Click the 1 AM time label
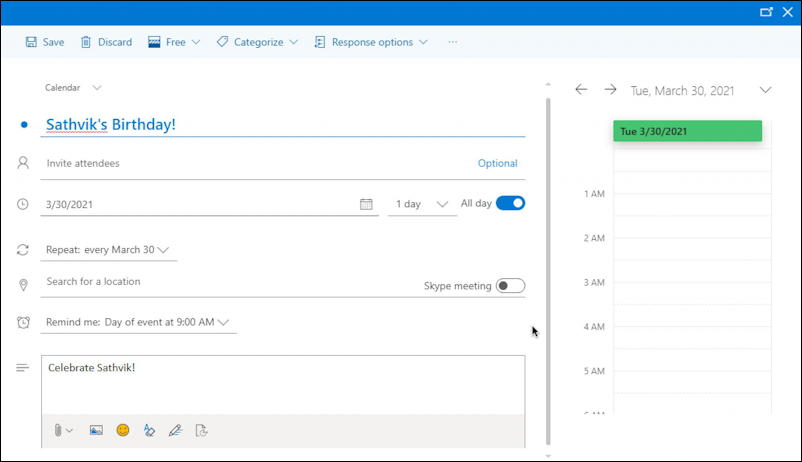802x462 pixels. (594, 194)
